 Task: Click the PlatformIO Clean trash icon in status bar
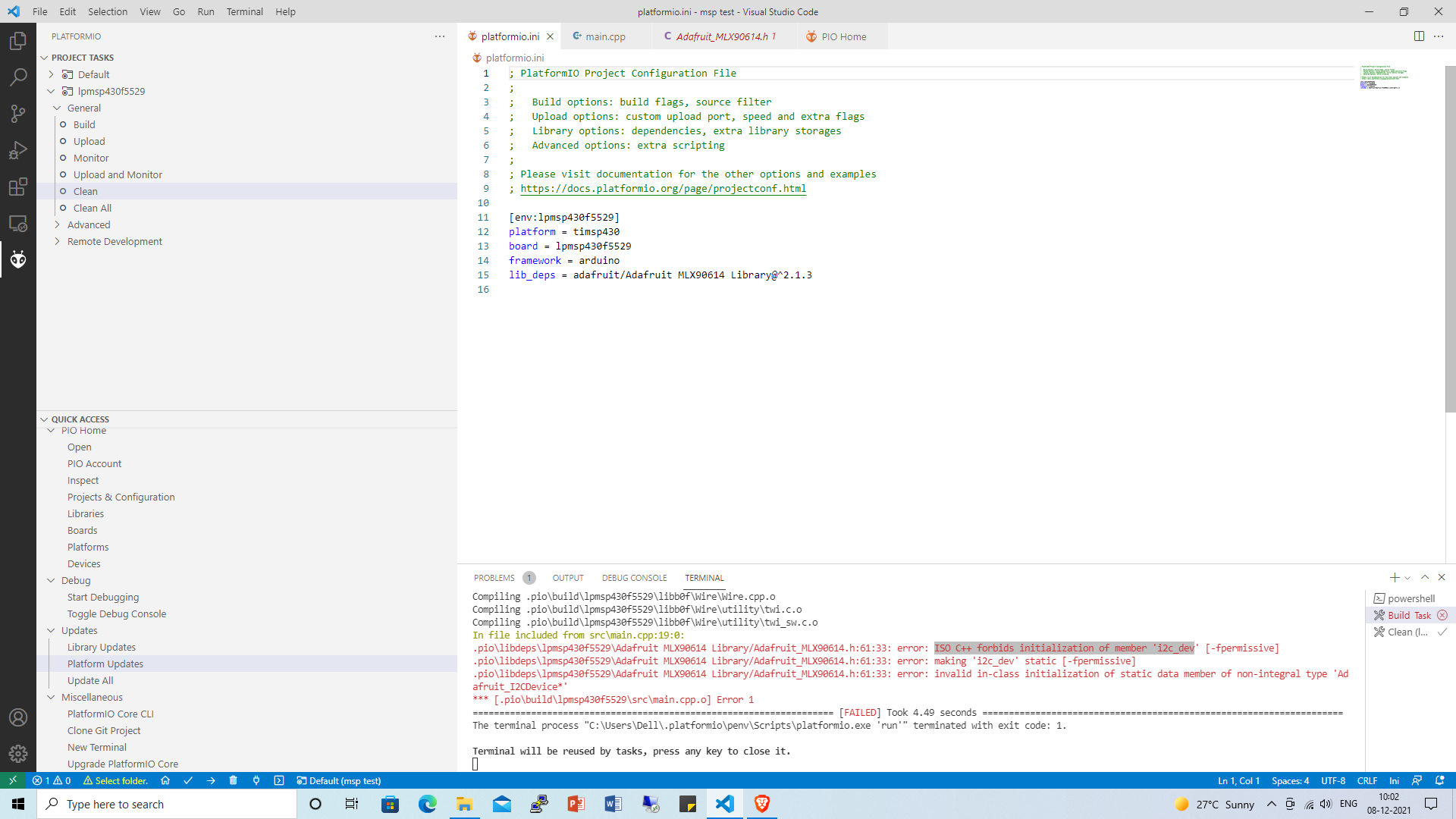[234, 780]
